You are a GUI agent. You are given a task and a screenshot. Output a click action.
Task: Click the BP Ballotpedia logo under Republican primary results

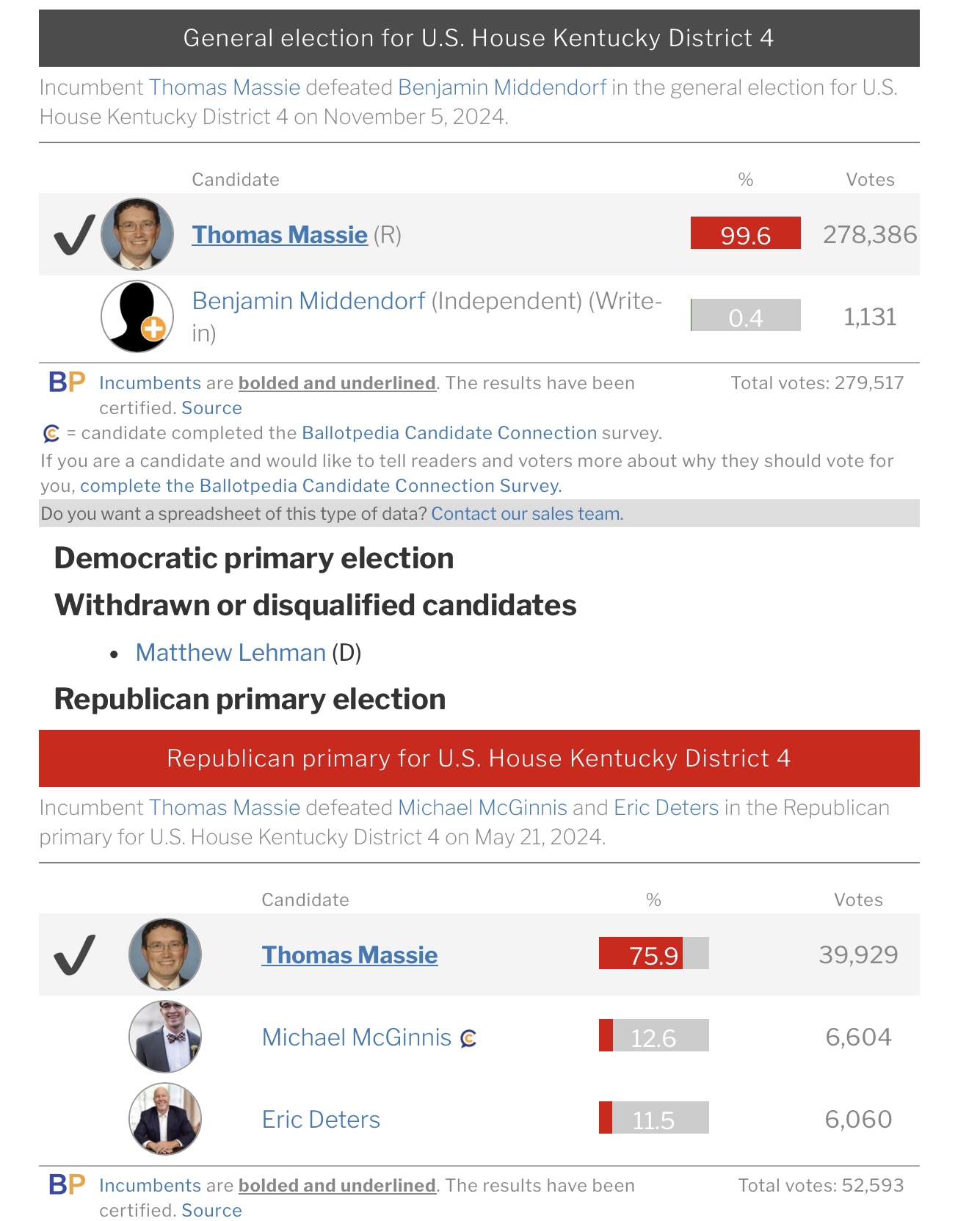(x=67, y=1185)
